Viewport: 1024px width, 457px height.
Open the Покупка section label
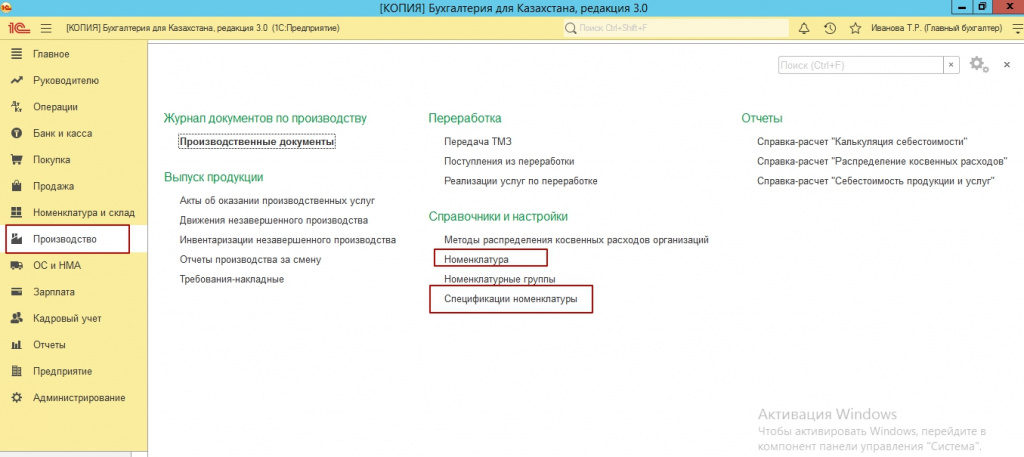pos(52,160)
